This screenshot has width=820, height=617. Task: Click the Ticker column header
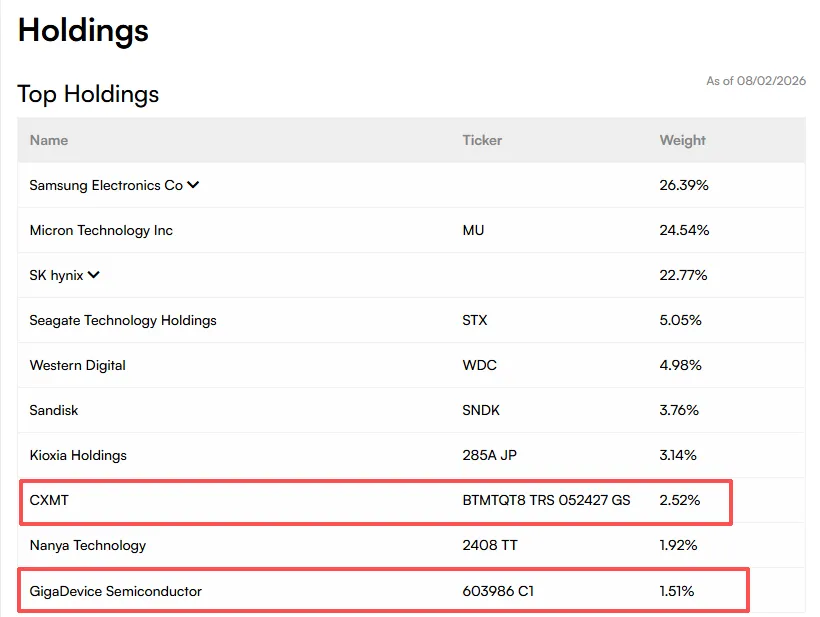point(482,140)
